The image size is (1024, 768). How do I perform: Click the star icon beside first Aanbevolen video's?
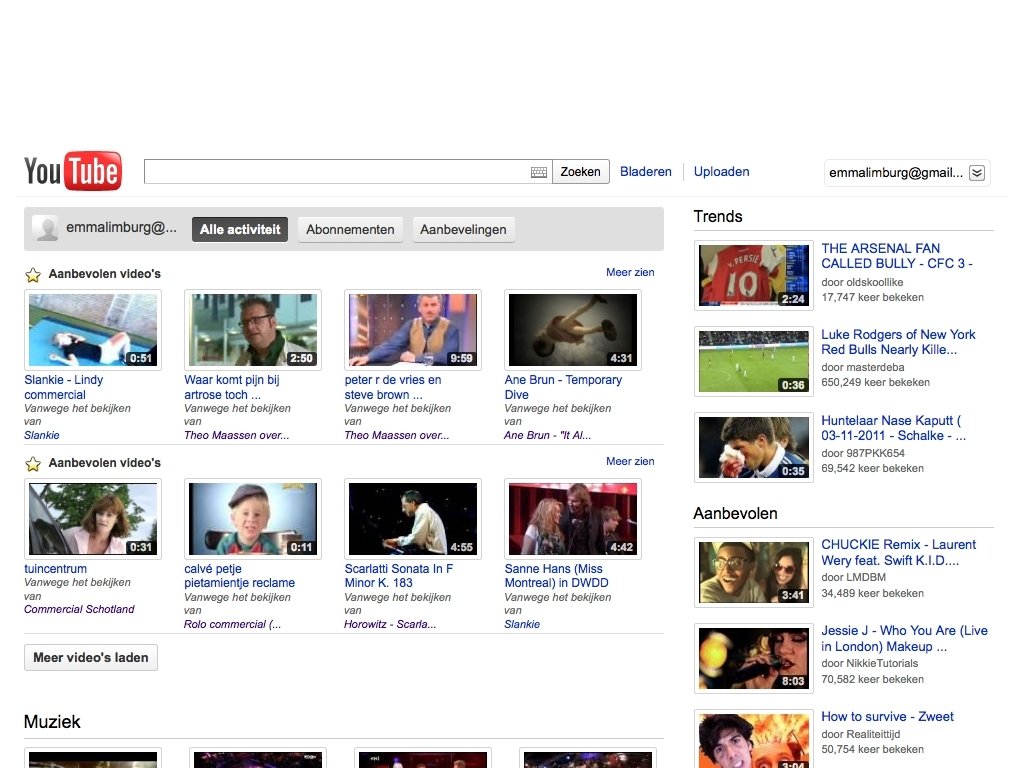tap(33, 274)
